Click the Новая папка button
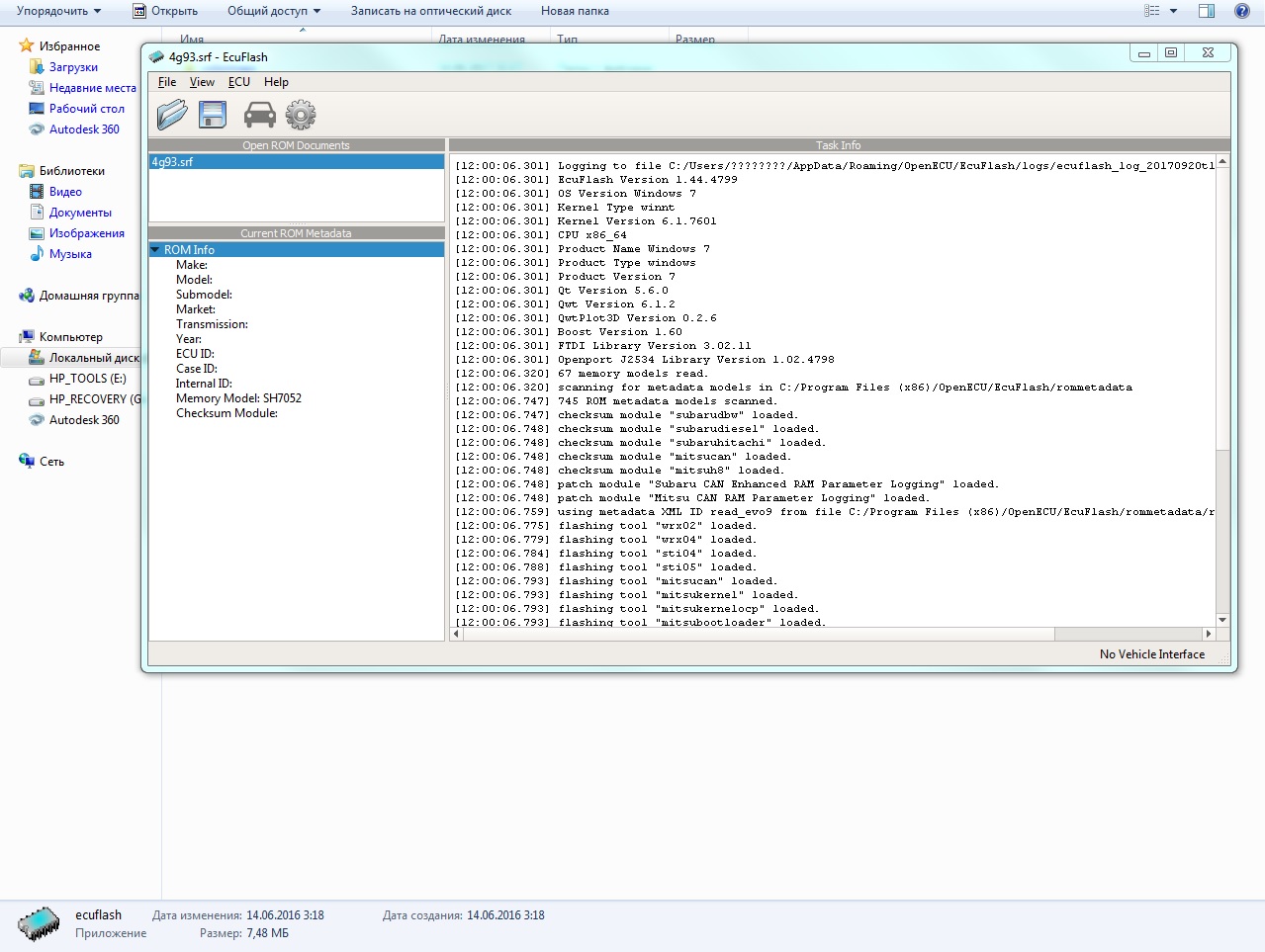 click(575, 11)
